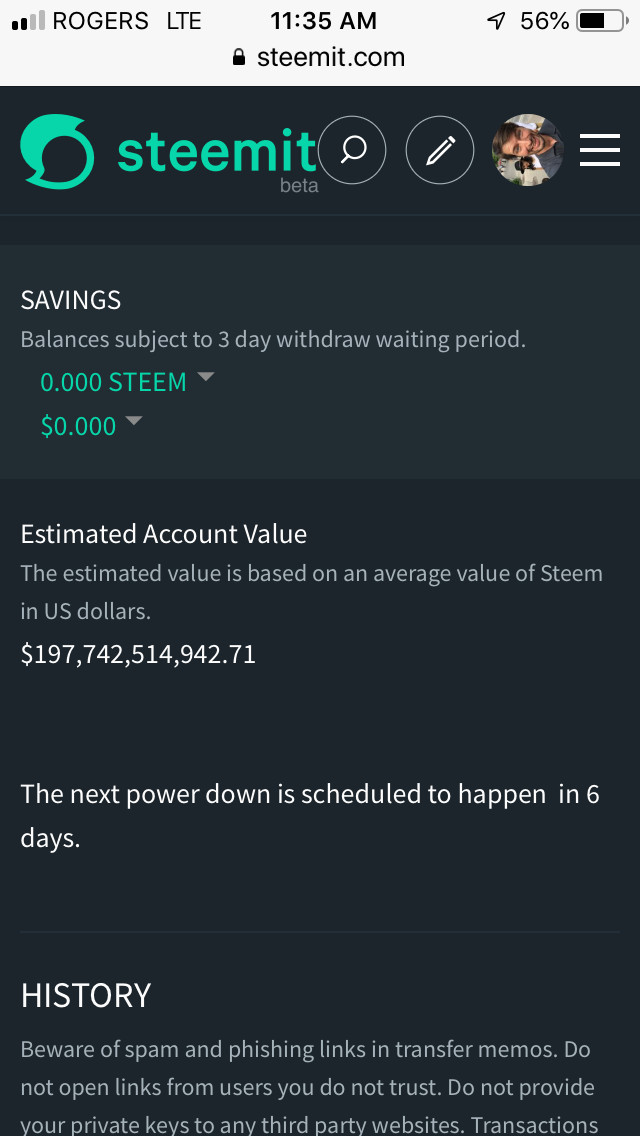Tap the Steemit speech-bubble logo icon

(x=57, y=151)
